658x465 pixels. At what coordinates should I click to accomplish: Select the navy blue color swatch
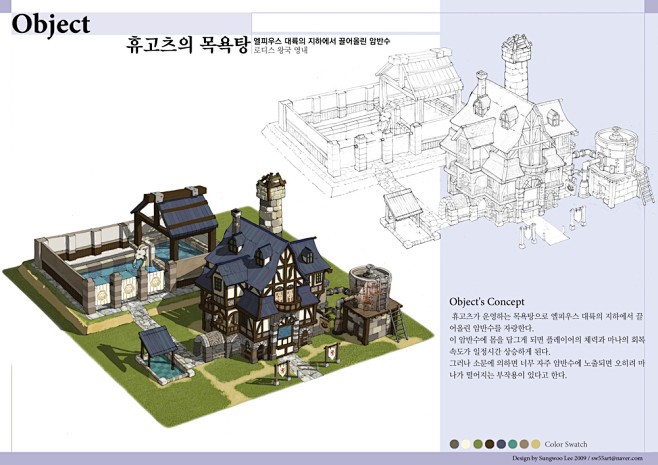point(501,443)
